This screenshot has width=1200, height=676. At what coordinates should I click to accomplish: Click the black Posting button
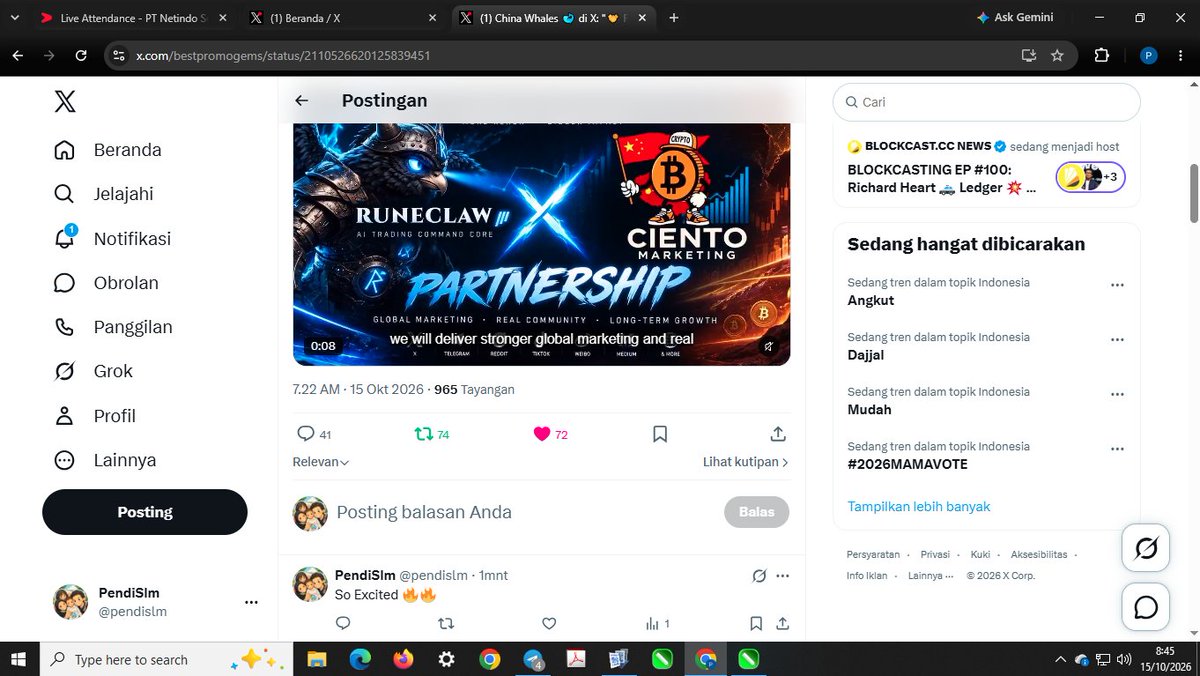(x=144, y=512)
